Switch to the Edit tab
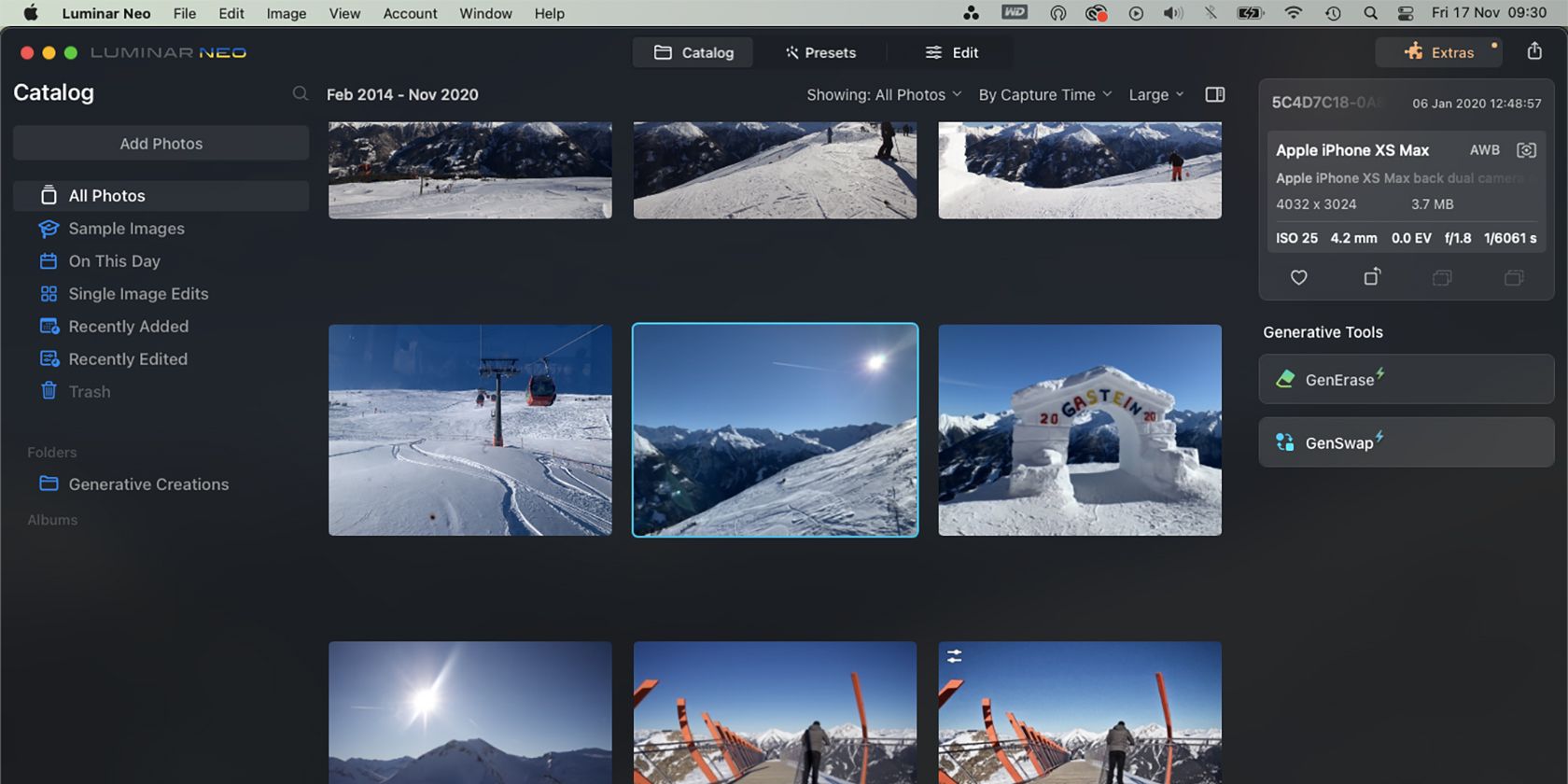This screenshot has height=784, width=1568. [x=952, y=52]
